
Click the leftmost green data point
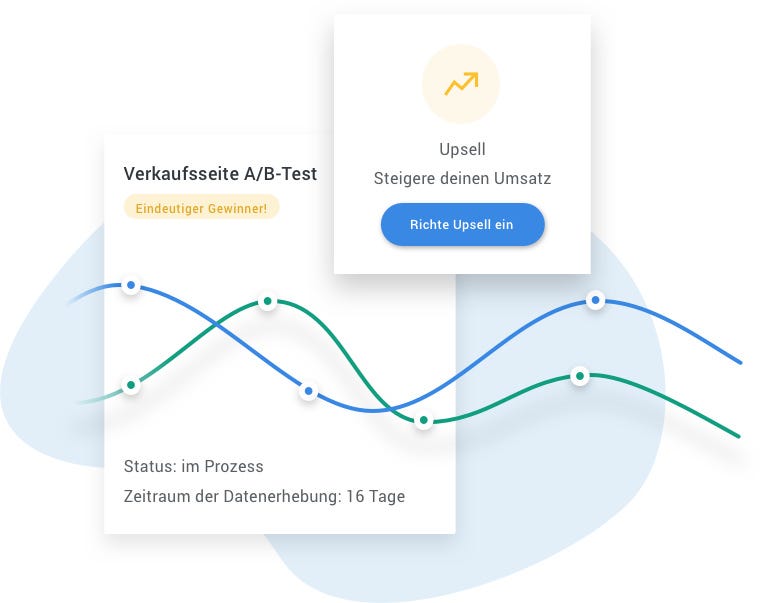130,385
